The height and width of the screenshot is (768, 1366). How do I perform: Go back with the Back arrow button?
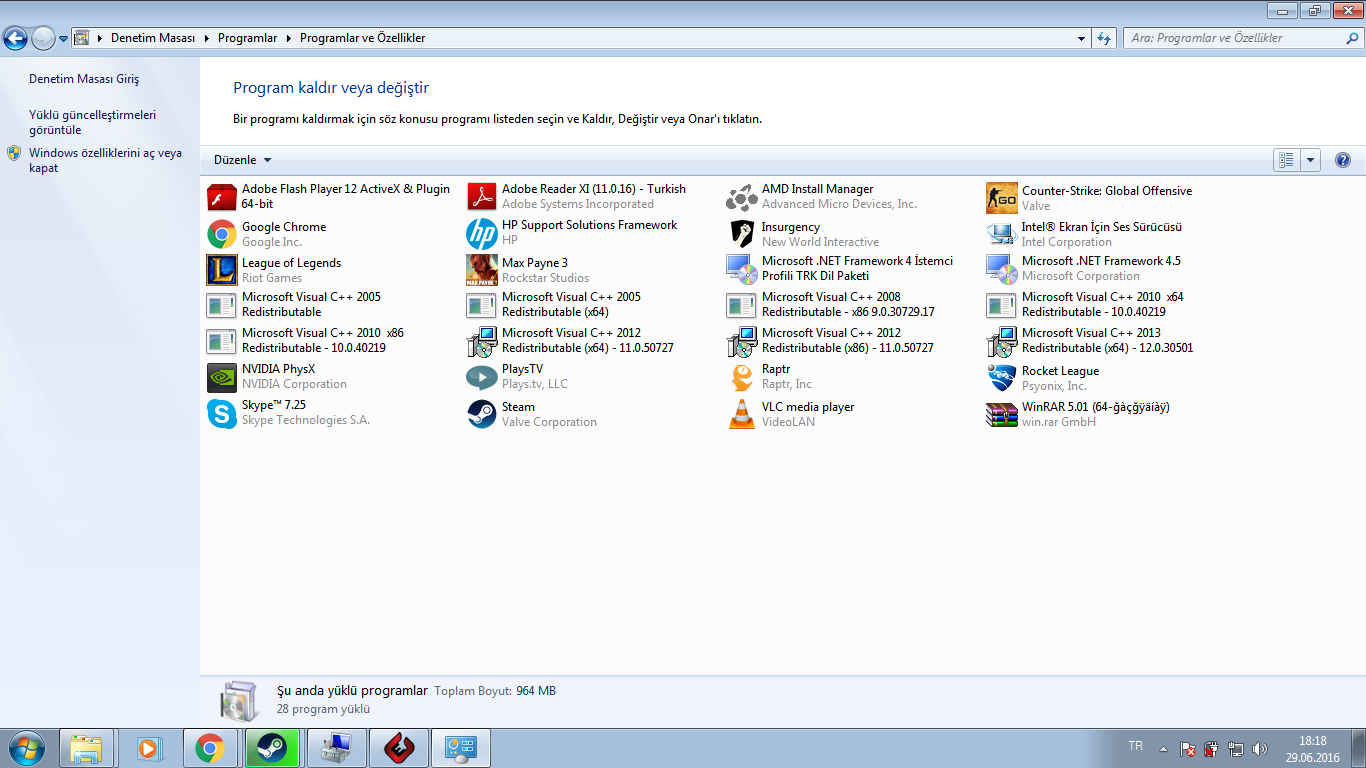(x=15, y=39)
